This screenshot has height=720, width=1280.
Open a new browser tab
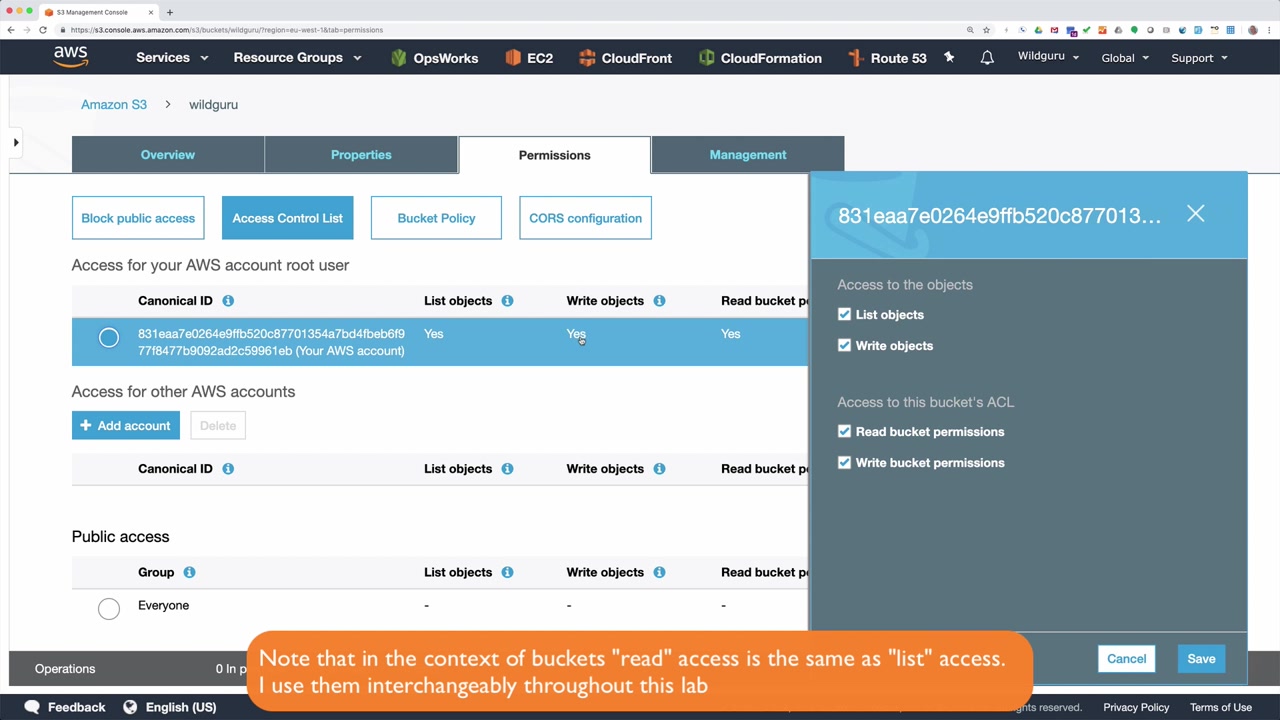point(170,12)
